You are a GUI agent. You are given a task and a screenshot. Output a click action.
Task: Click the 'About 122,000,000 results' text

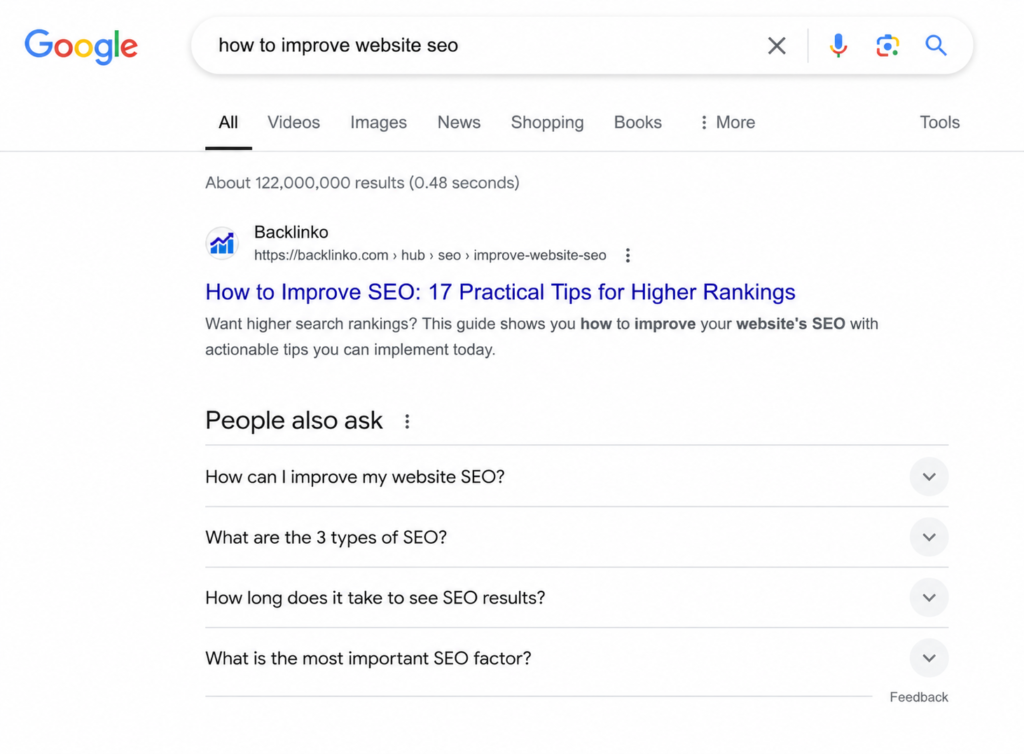click(362, 183)
